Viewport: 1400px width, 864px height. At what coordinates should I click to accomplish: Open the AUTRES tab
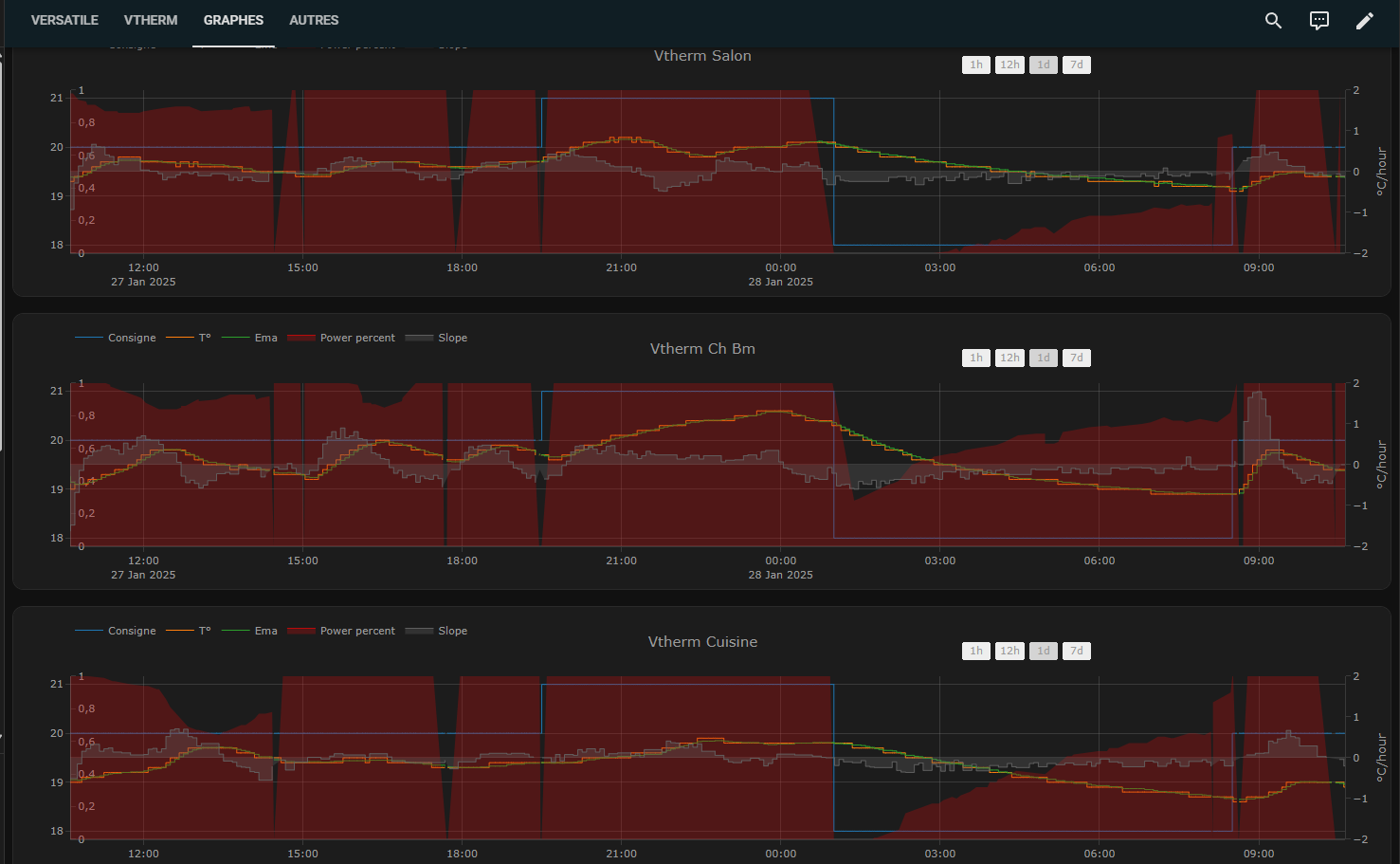pos(314,20)
